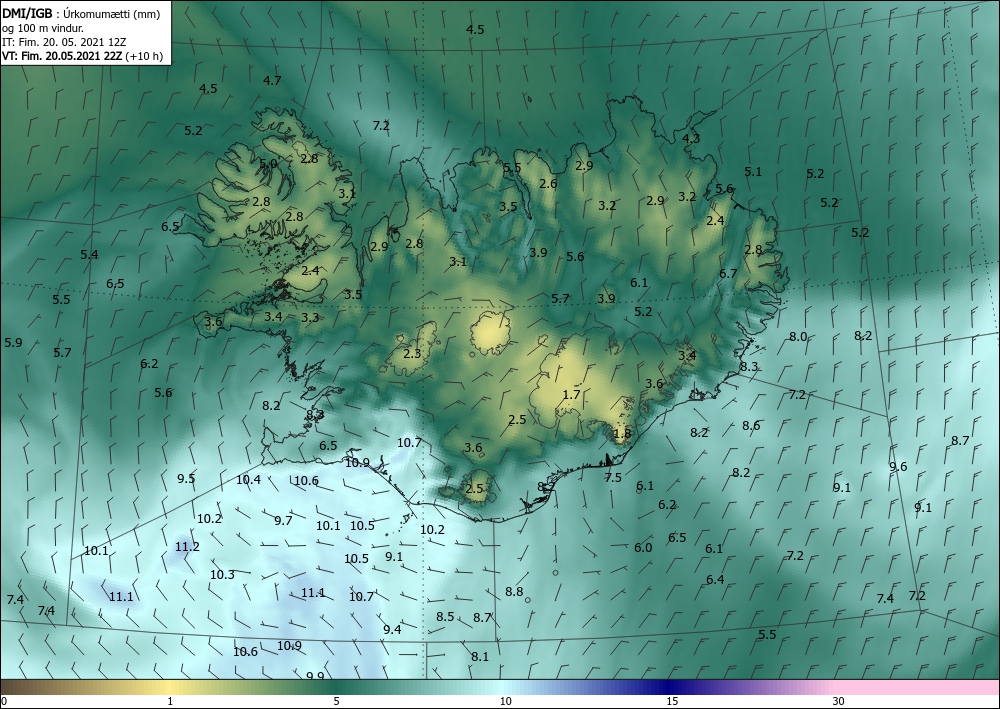Image resolution: width=1000 pixels, height=709 pixels.
Task: Click color scale tick label '15'
Action: (x=672, y=702)
